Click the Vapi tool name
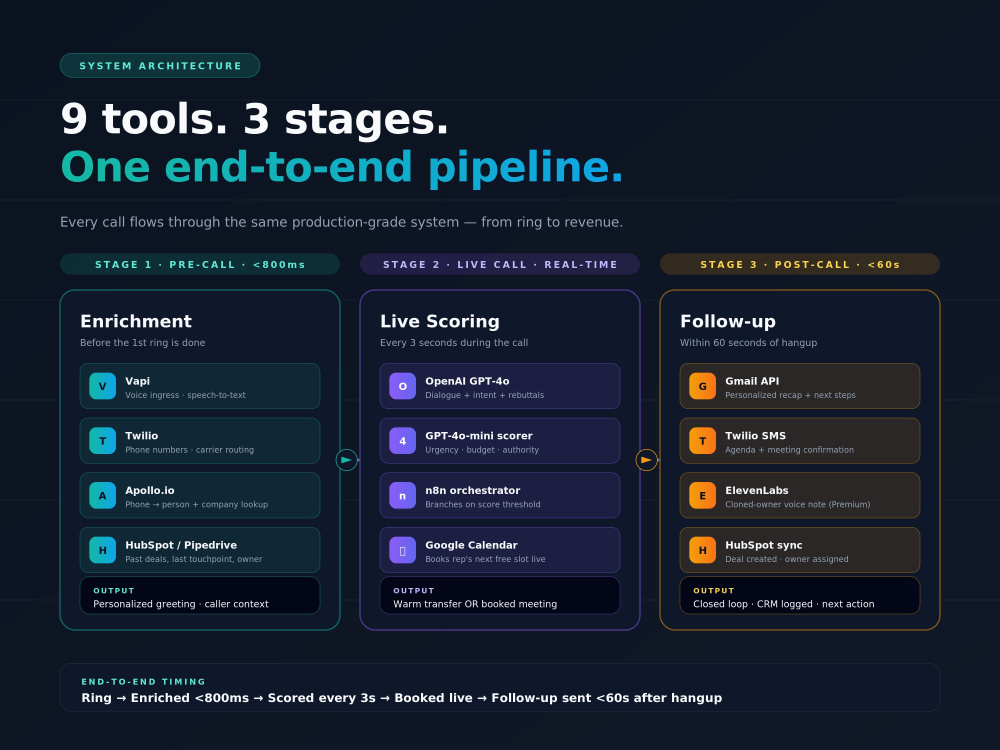The height and width of the screenshot is (750, 1000). 137,381
